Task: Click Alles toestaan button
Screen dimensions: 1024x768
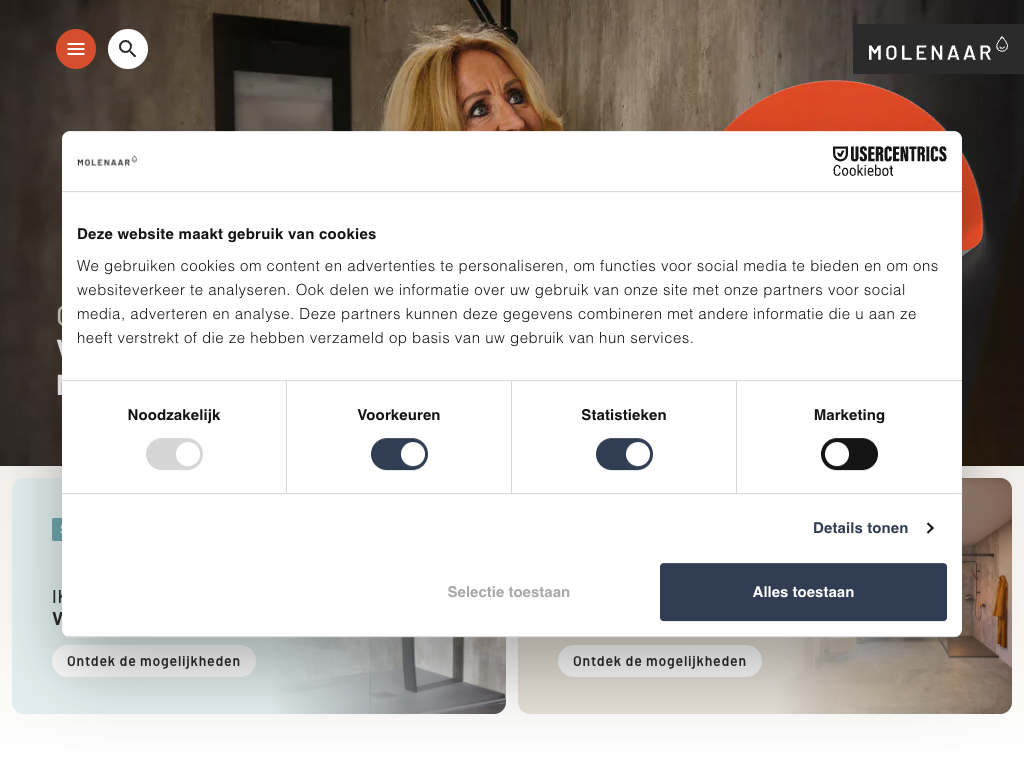Action: (803, 592)
